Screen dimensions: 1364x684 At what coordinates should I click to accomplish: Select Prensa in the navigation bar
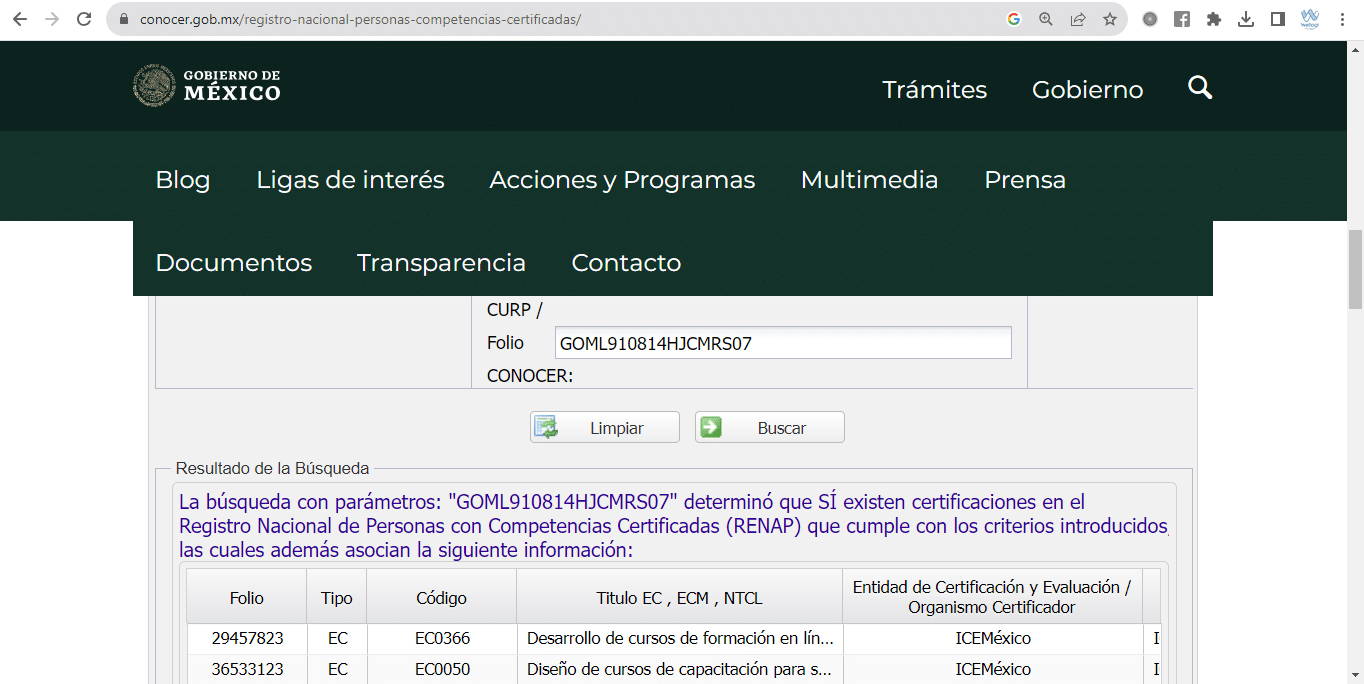(1024, 180)
